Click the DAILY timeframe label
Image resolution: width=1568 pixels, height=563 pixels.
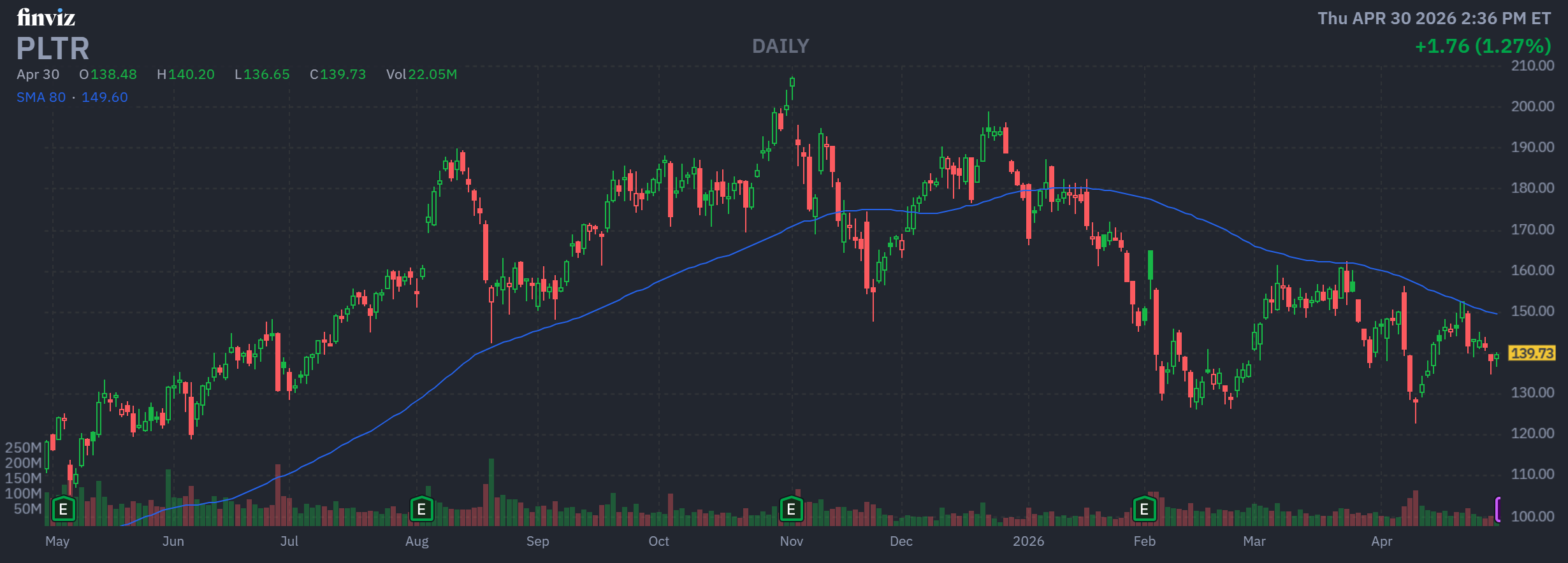pyautogui.click(x=780, y=46)
